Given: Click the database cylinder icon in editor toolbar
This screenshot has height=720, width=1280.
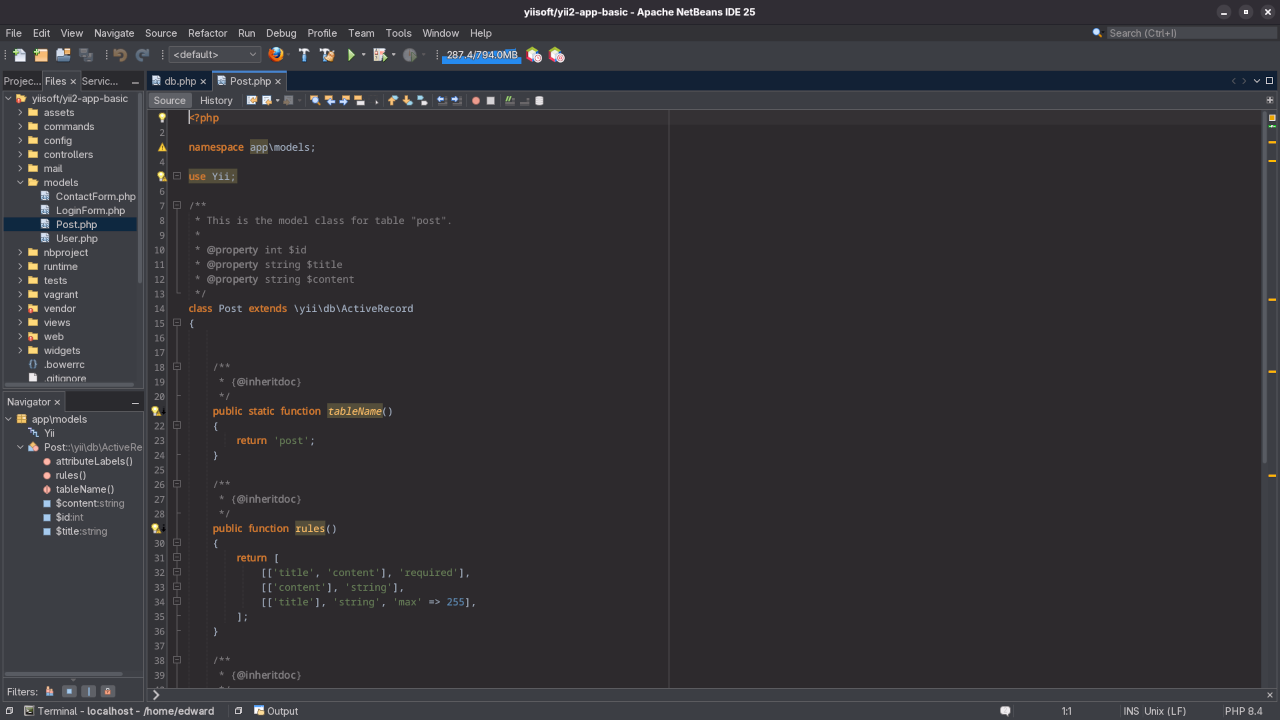Looking at the screenshot, I should 539,100.
